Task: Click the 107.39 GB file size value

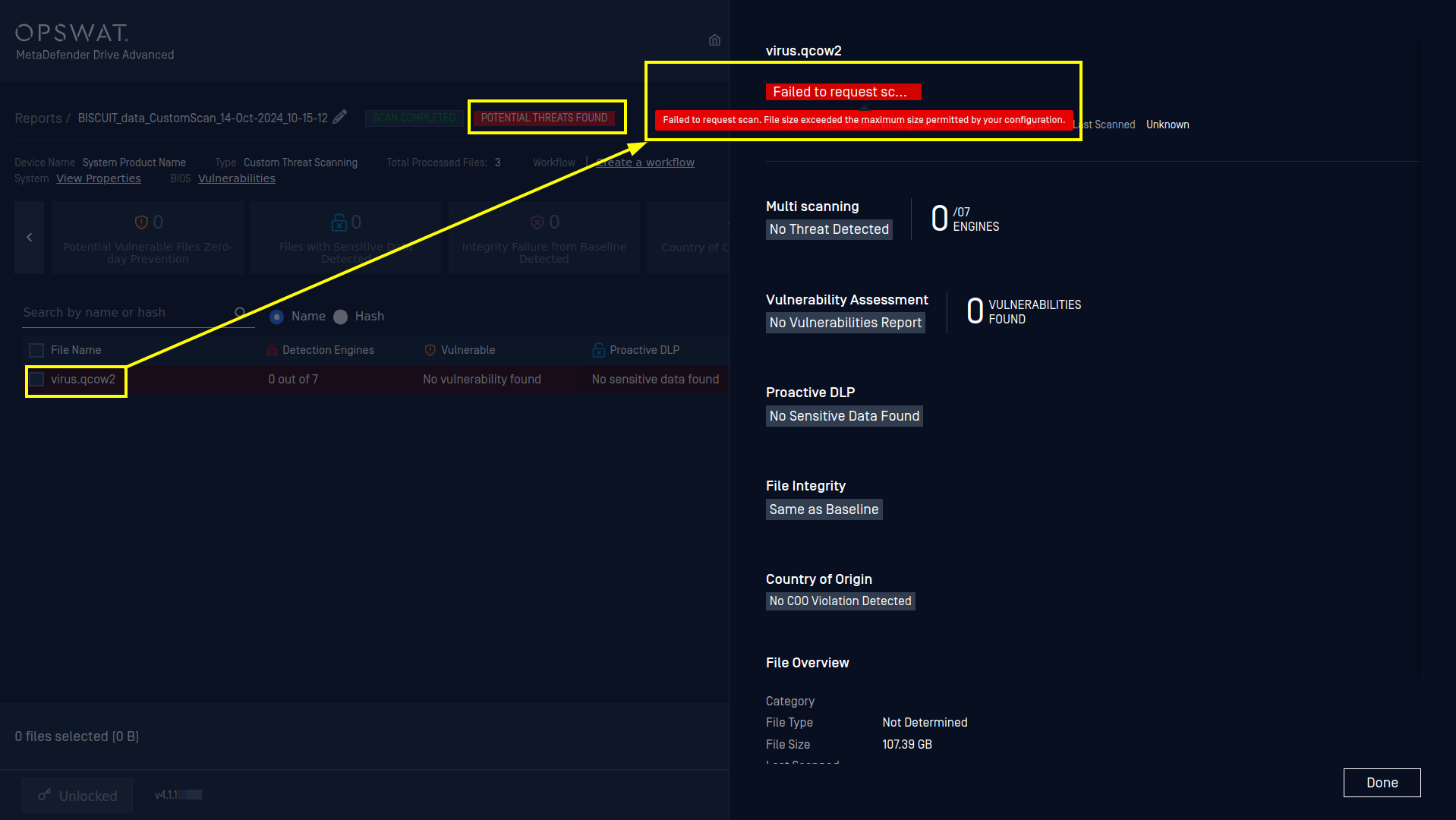Action: click(907, 744)
